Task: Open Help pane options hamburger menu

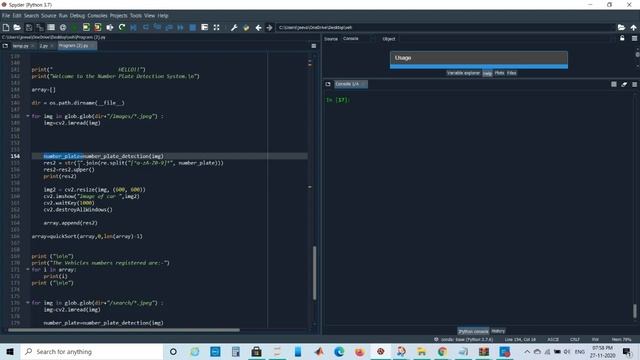Action: [x=634, y=38]
